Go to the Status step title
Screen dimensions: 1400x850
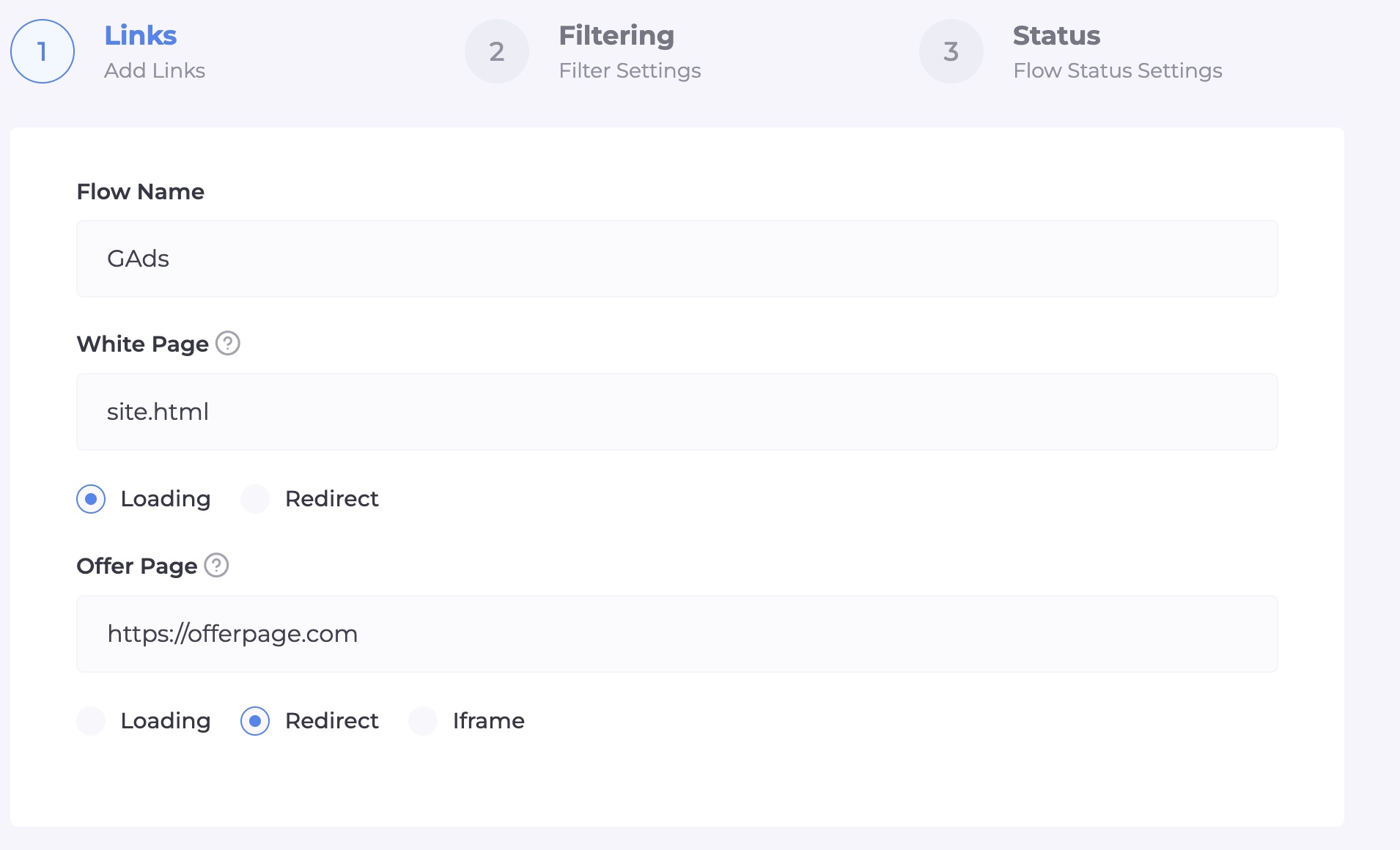[1056, 35]
